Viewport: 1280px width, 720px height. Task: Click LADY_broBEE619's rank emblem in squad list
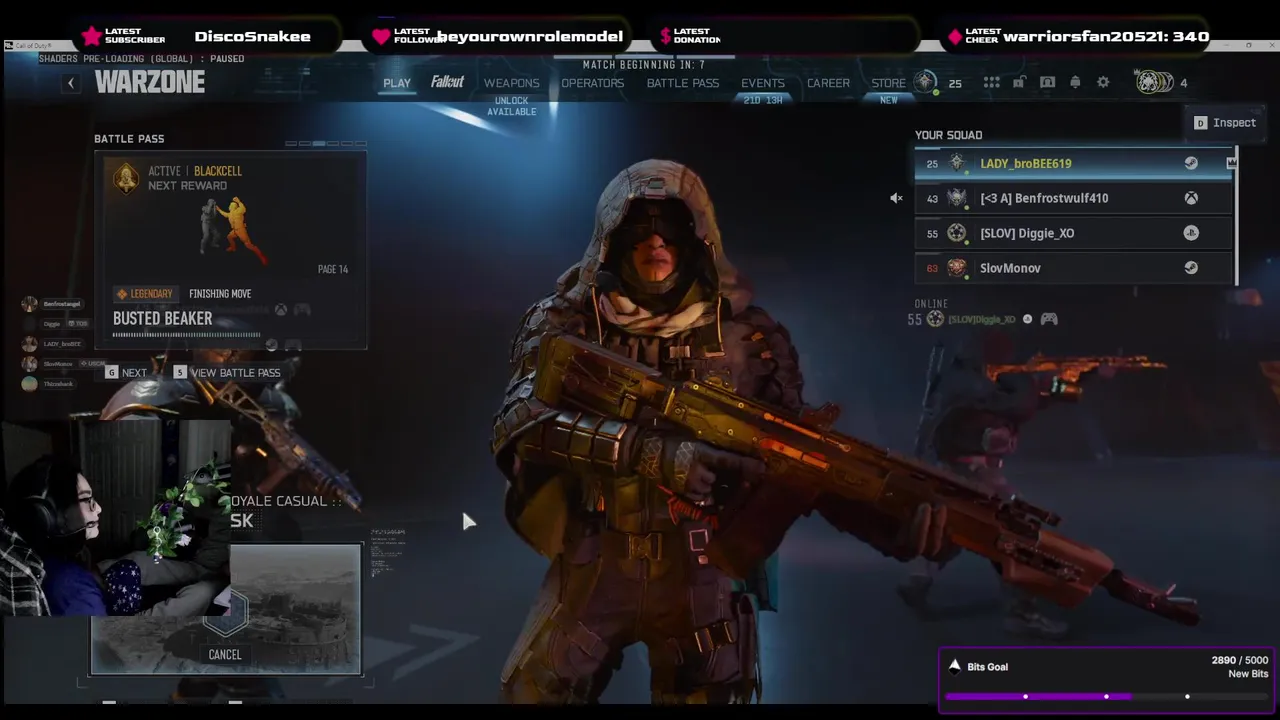[957, 163]
